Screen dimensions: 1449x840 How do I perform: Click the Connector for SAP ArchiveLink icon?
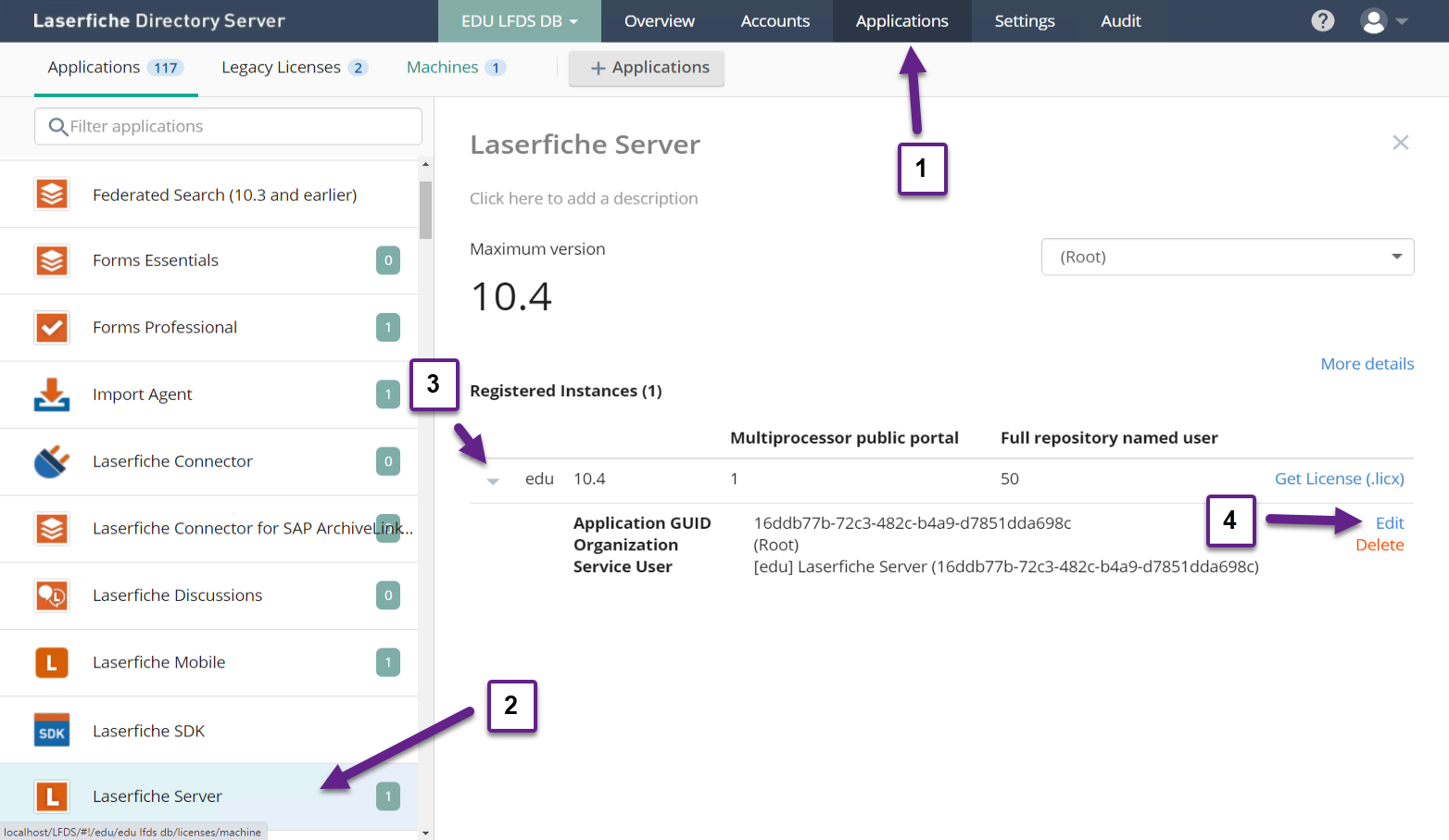click(x=52, y=529)
